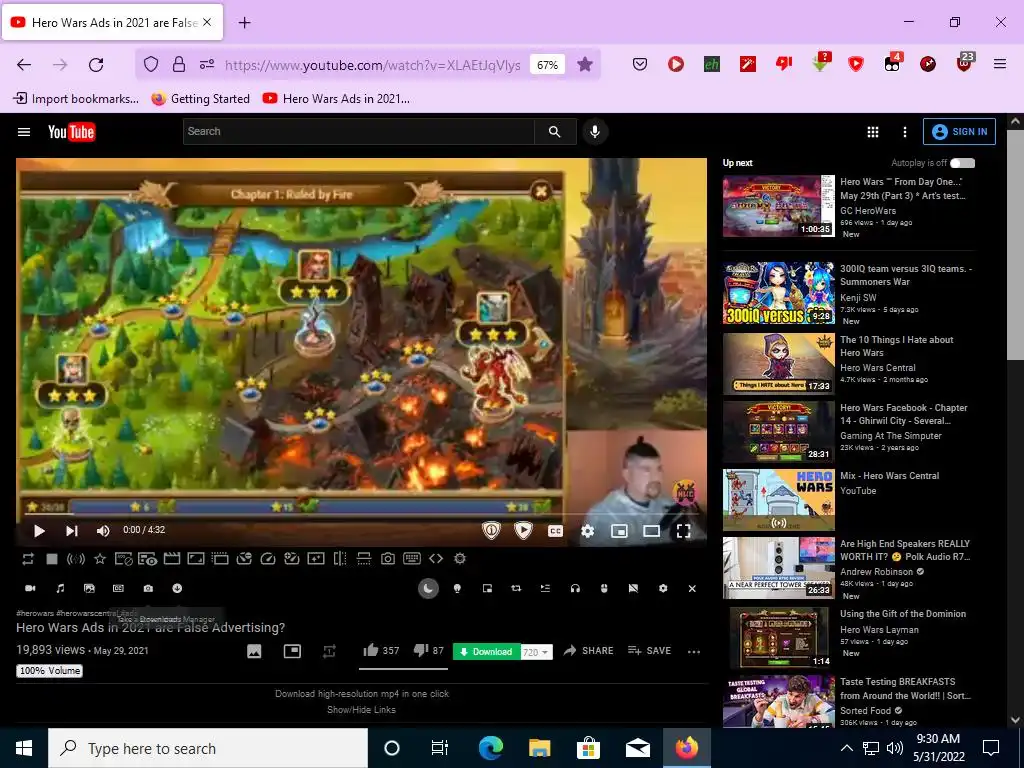Click the video camera icon in second row

click(x=30, y=588)
